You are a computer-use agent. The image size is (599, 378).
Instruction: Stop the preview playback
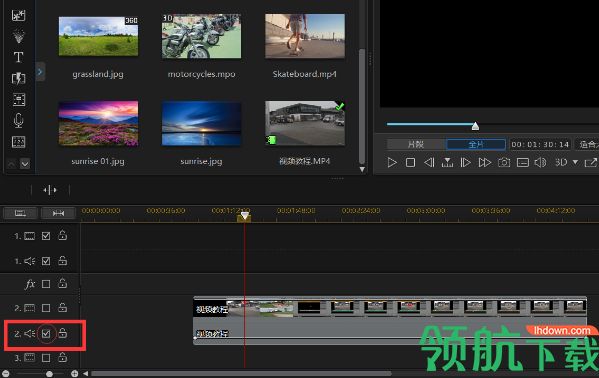coord(410,162)
